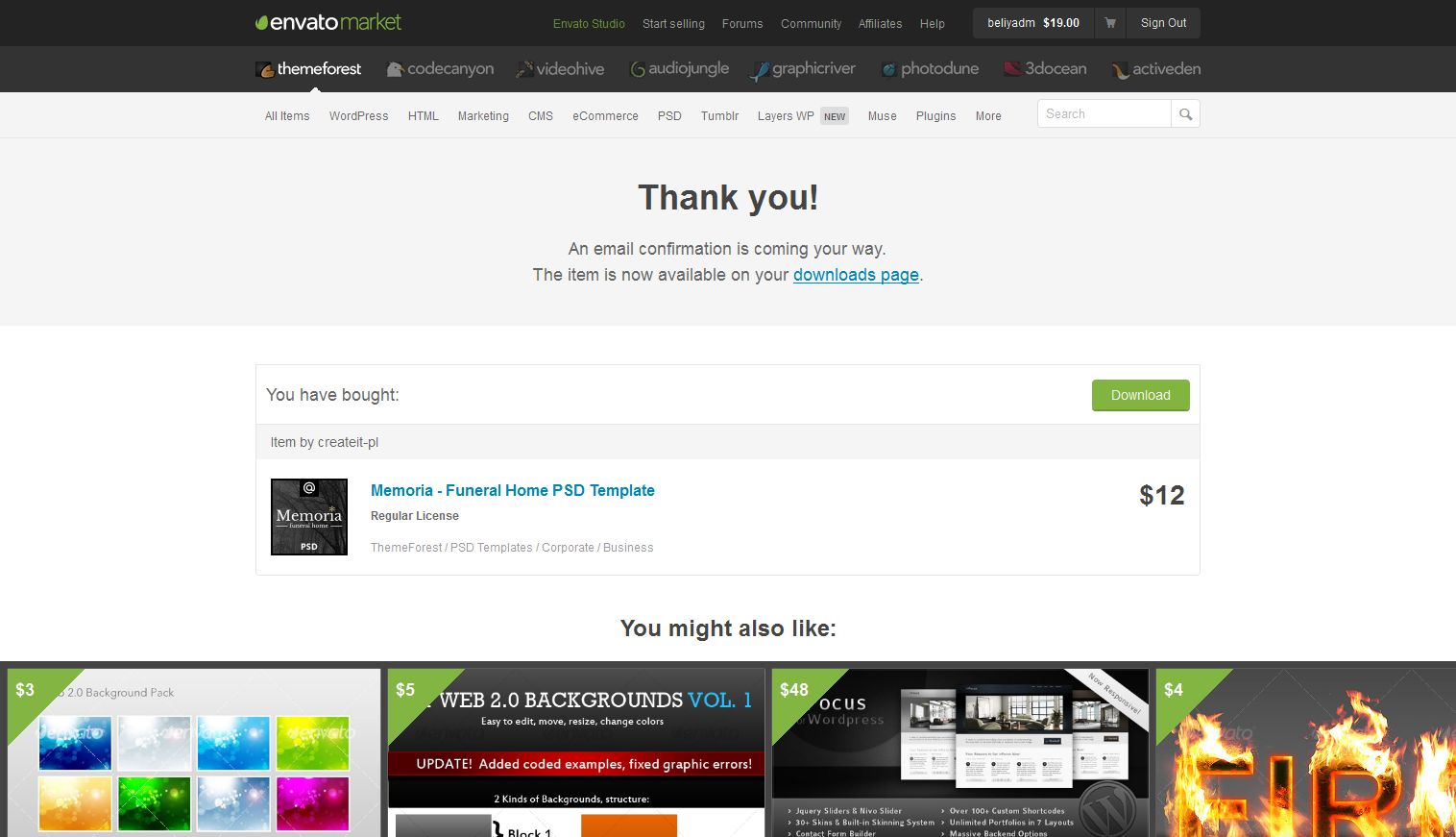
Task: Click the Business breadcrumb link
Action: [x=628, y=548]
